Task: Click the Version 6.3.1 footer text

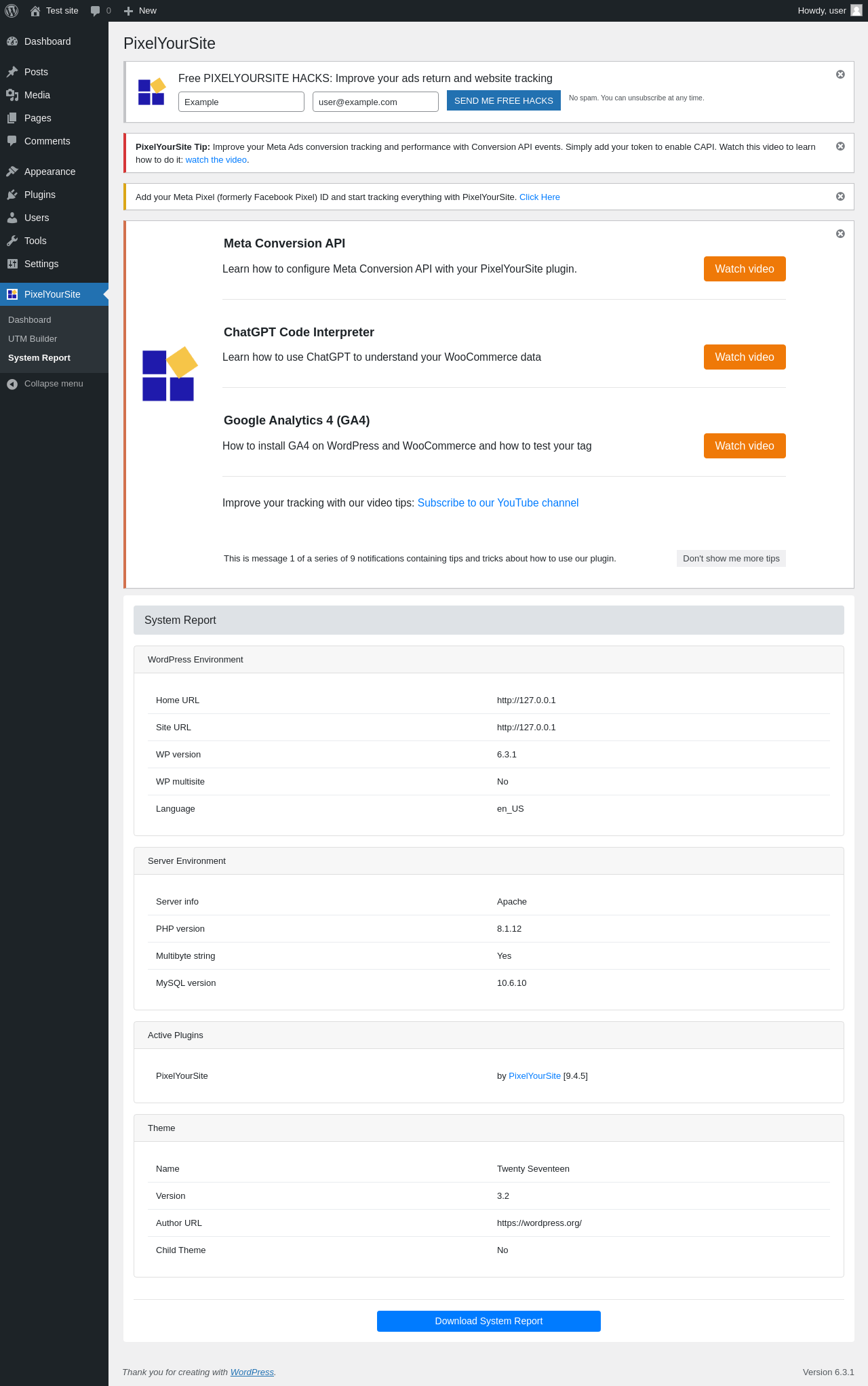Action: [829, 1372]
